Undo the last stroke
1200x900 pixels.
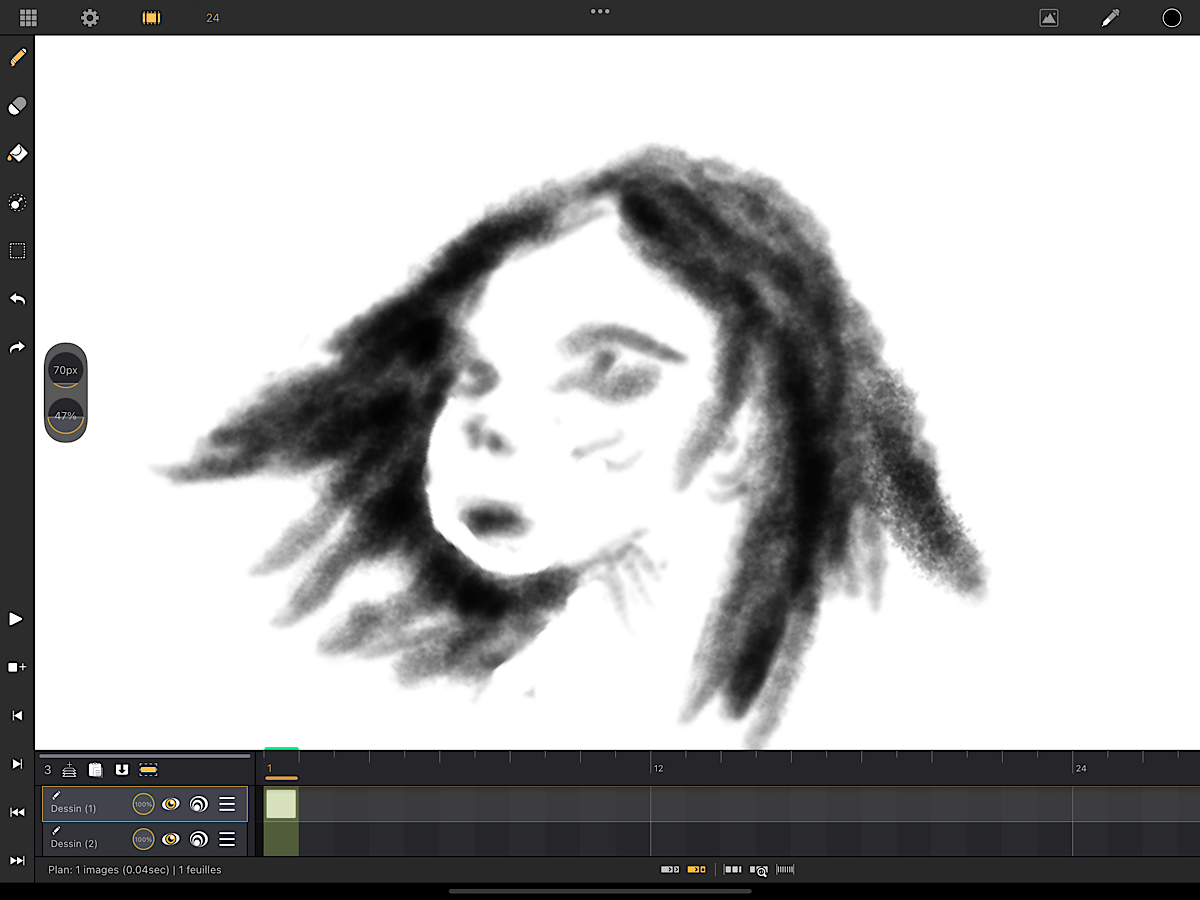[x=17, y=299]
